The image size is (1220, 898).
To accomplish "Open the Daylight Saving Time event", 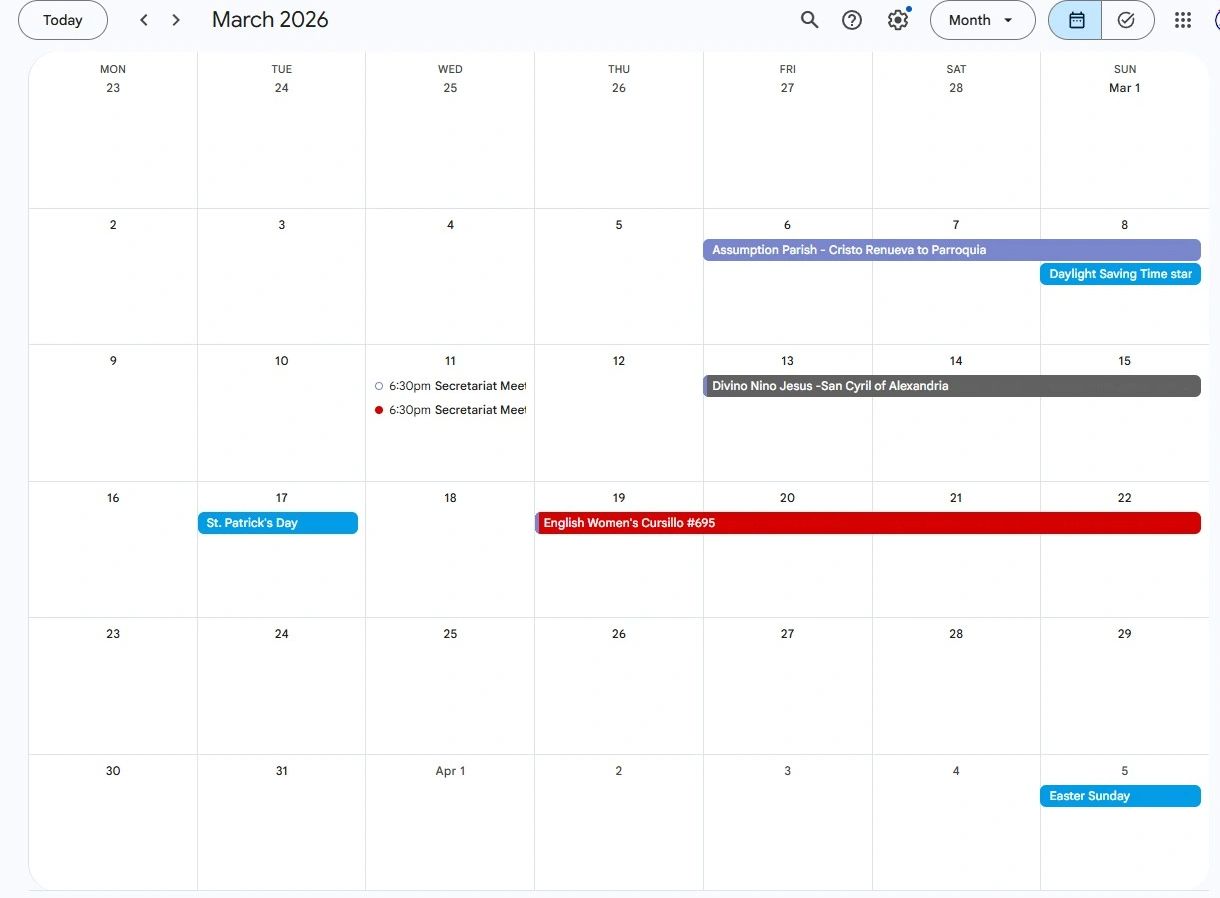I will point(1120,274).
